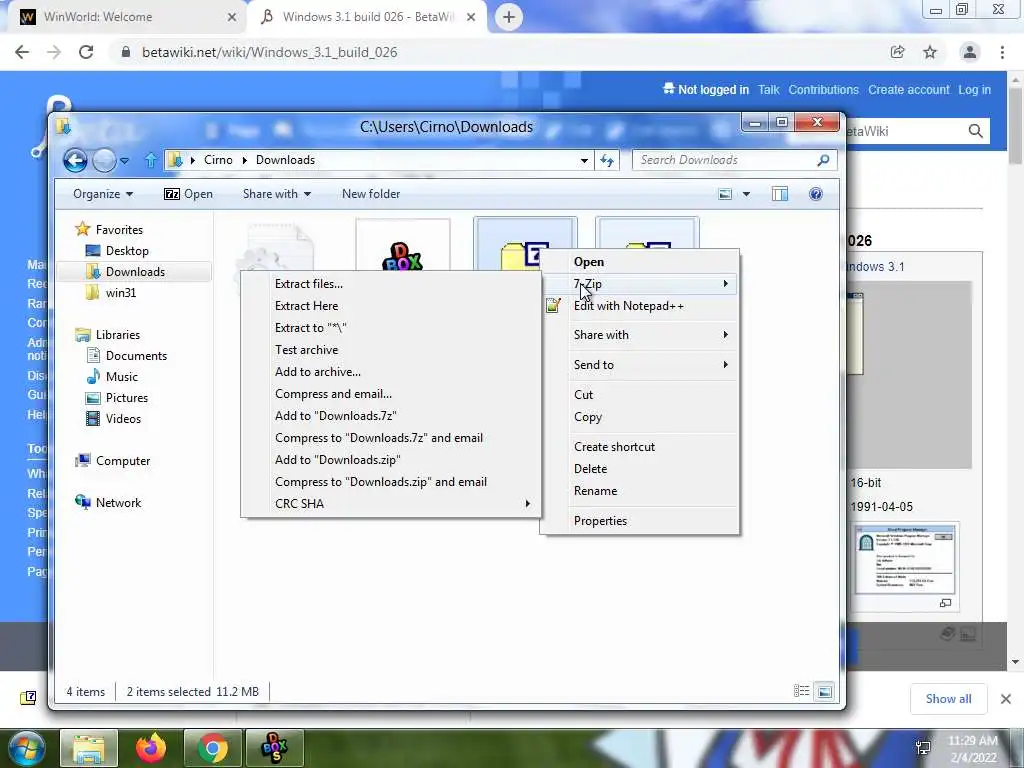Viewport: 1024px width, 768px height.
Task: Click Open in the context menu
Action: [x=639, y=262]
